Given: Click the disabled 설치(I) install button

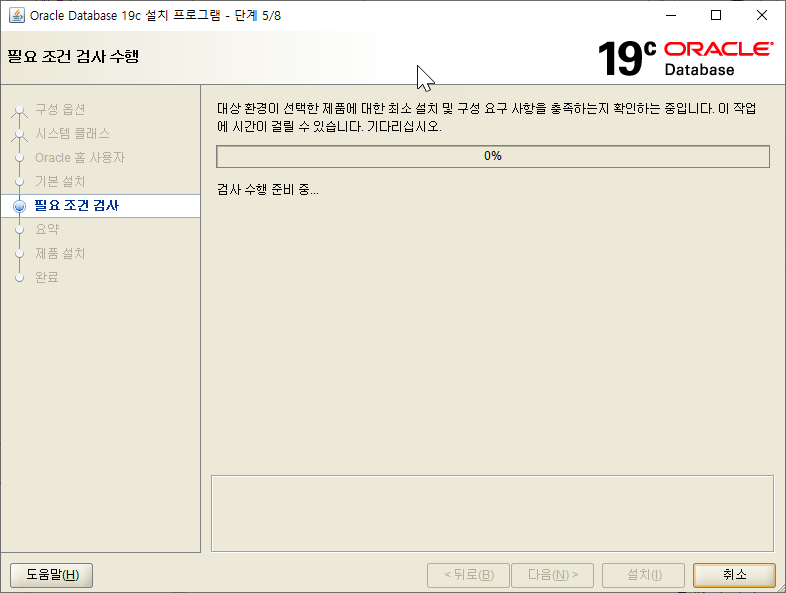Looking at the screenshot, I should point(644,574).
